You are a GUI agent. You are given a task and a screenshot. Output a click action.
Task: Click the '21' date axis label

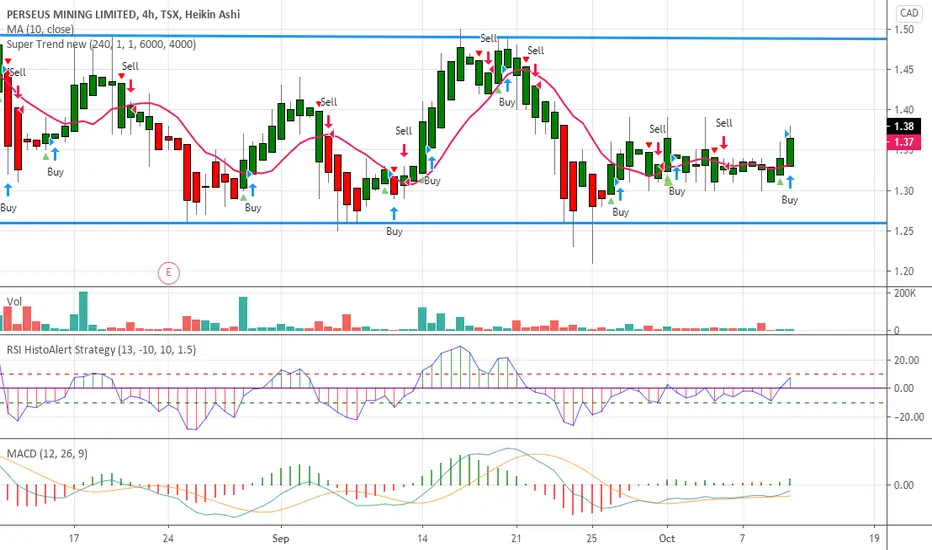[516, 538]
